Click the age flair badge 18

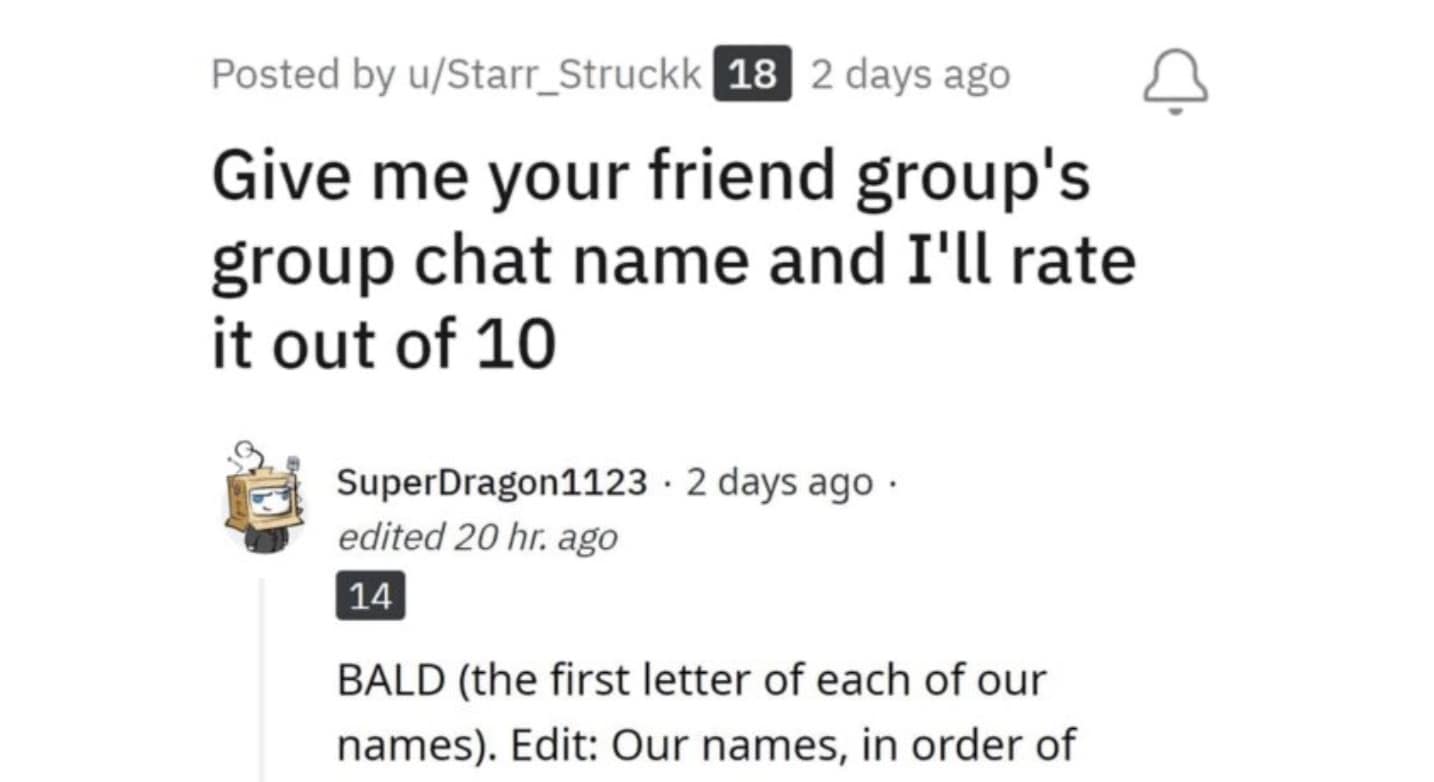click(x=752, y=75)
